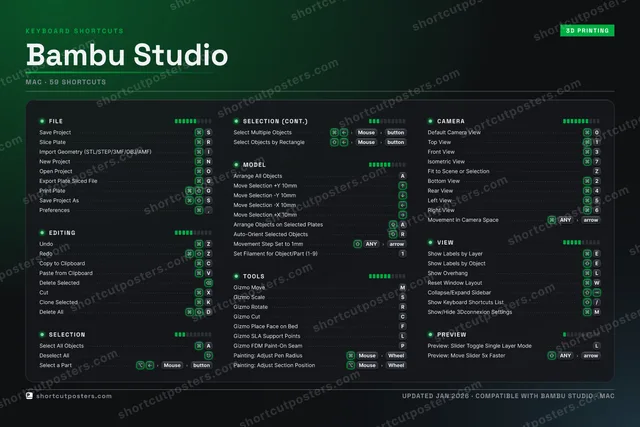The image size is (640, 427).
Task: Click the 'Export Plate Sliced File' text
Action: [68, 181]
